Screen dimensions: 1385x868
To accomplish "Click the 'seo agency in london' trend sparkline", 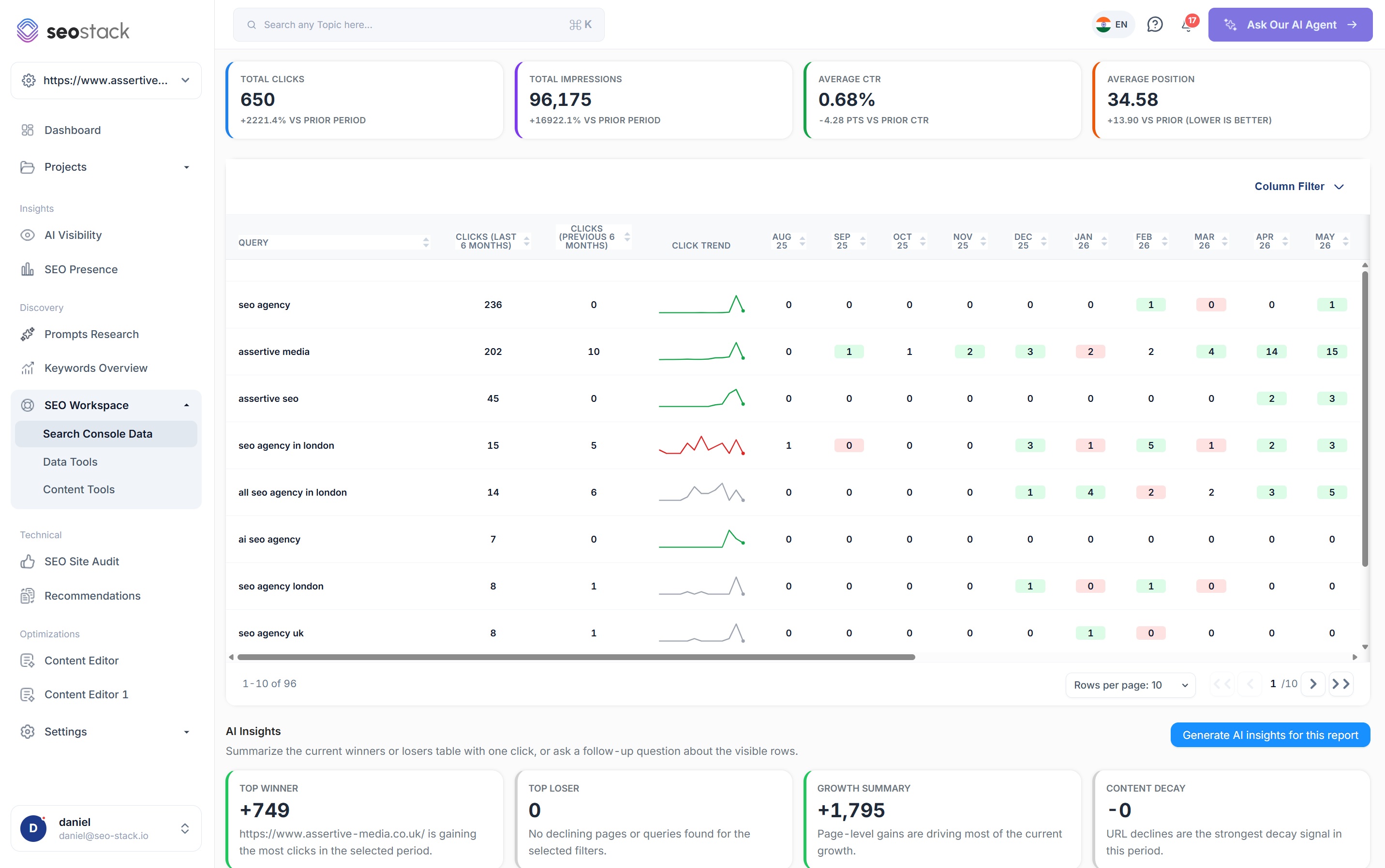I will tap(701, 445).
